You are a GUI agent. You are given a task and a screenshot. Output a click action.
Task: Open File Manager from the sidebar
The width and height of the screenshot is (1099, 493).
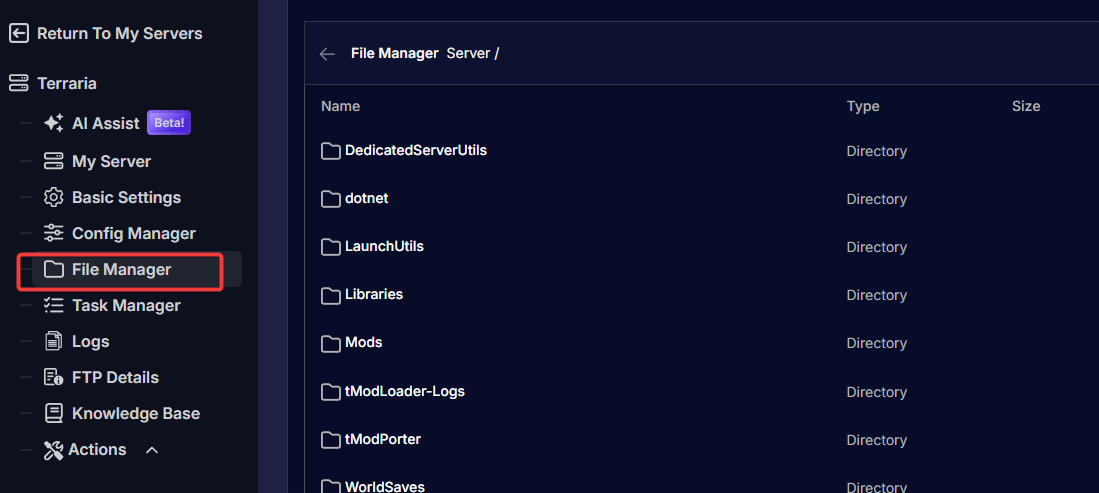pos(120,270)
